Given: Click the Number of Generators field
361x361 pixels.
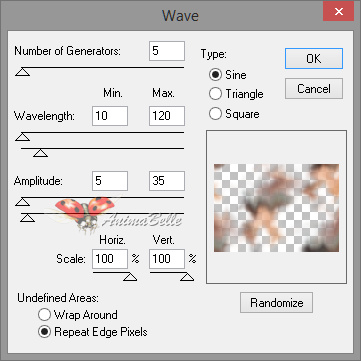Looking at the screenshot, I should tap(167, 51).
